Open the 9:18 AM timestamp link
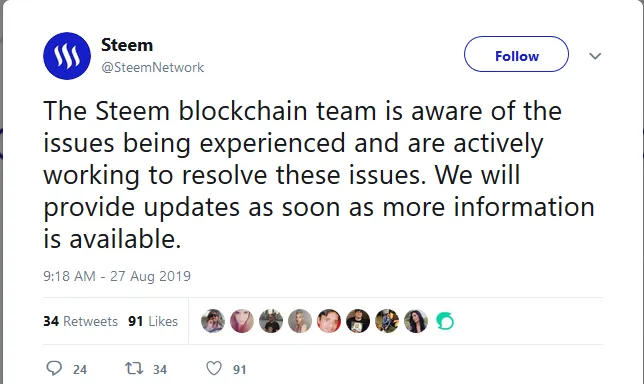The image size is (644, 384). 117,276
